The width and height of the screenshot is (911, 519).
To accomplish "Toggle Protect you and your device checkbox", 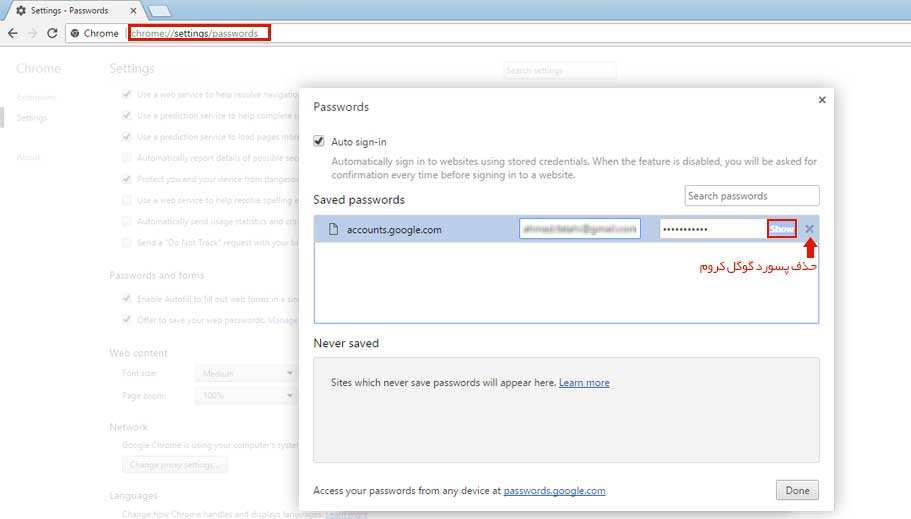I will (127, 179).
